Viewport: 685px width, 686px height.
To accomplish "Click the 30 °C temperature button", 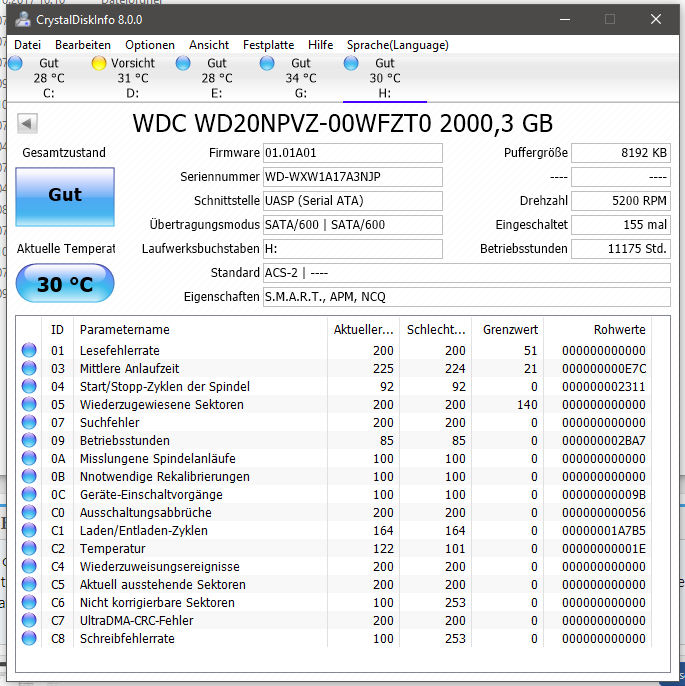I will tap(65, 284).
